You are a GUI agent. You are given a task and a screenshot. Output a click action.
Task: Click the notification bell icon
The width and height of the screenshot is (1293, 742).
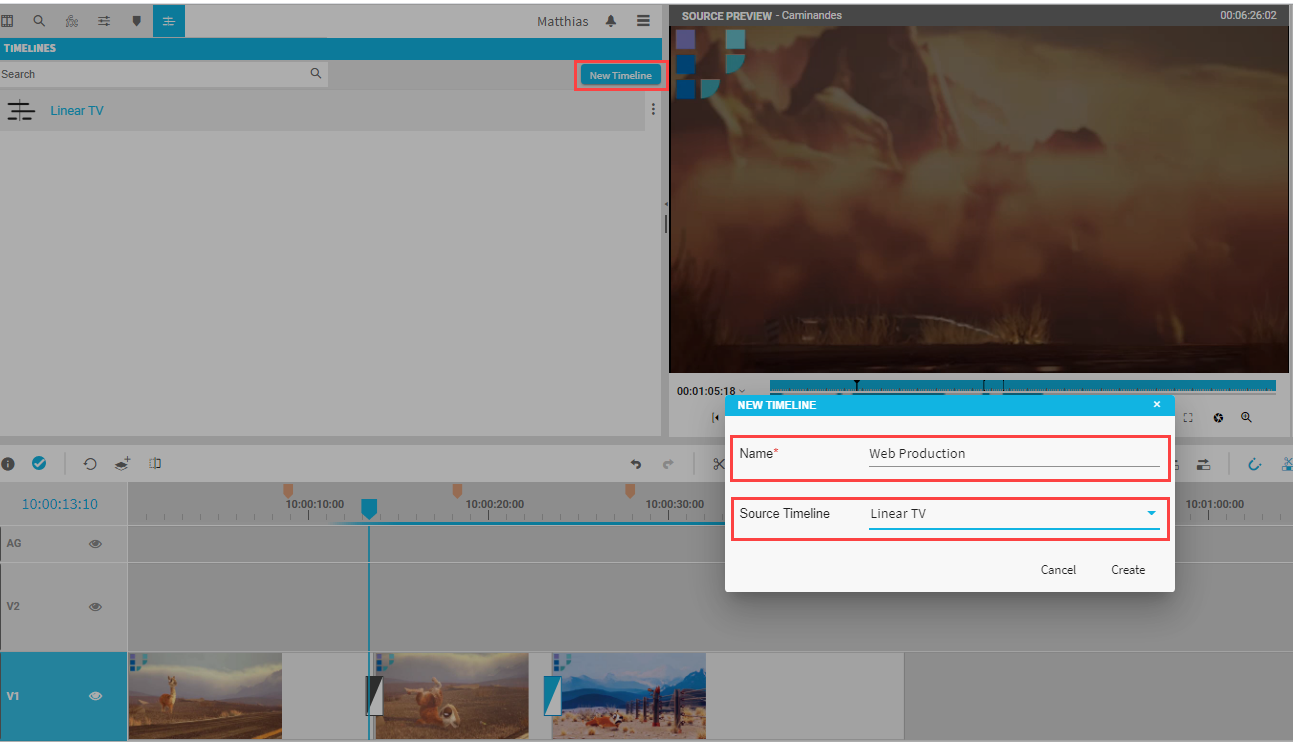[611, 21]
